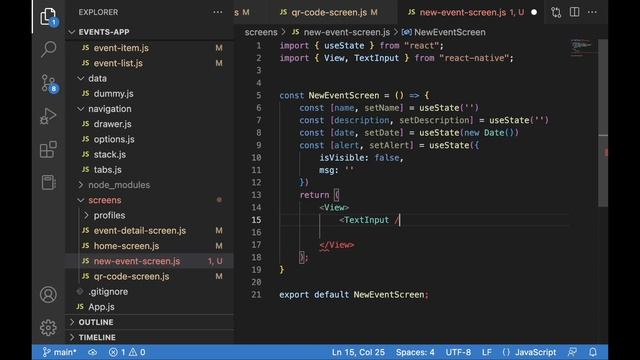Click unsaved dot on new-event-screen.js tab

coord(534,12)
